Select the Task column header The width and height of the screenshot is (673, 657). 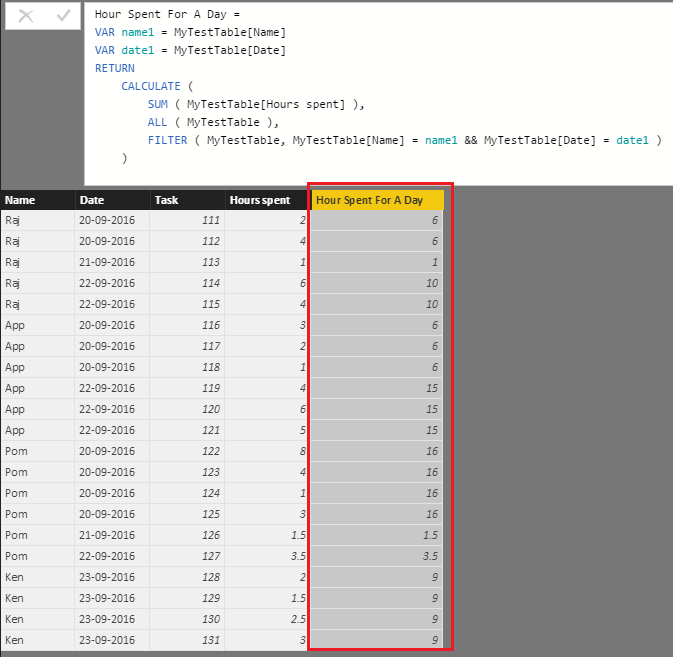click(188, 200)
